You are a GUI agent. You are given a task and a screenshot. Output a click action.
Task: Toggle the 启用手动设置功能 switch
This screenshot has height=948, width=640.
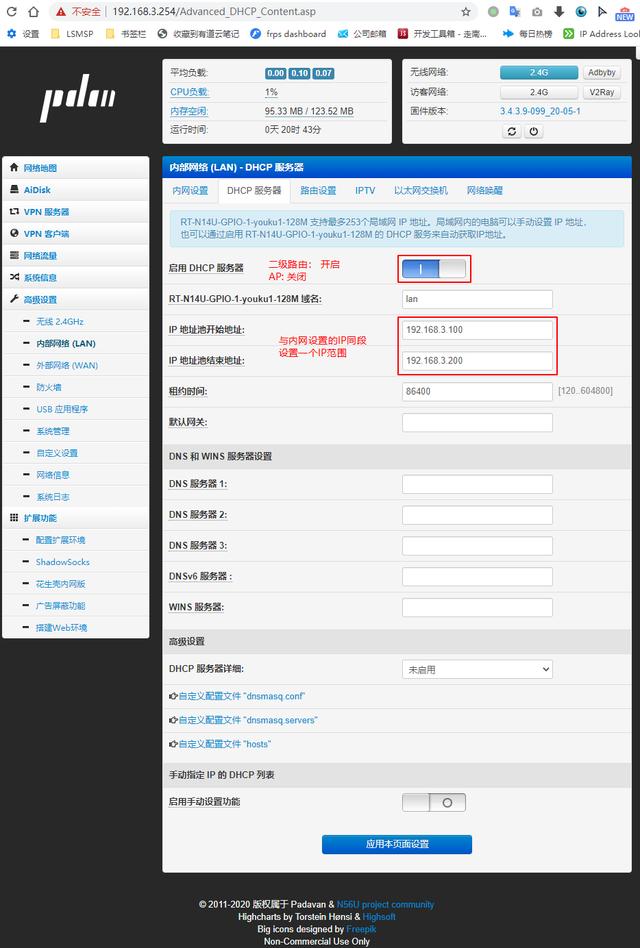coord(434,802)
